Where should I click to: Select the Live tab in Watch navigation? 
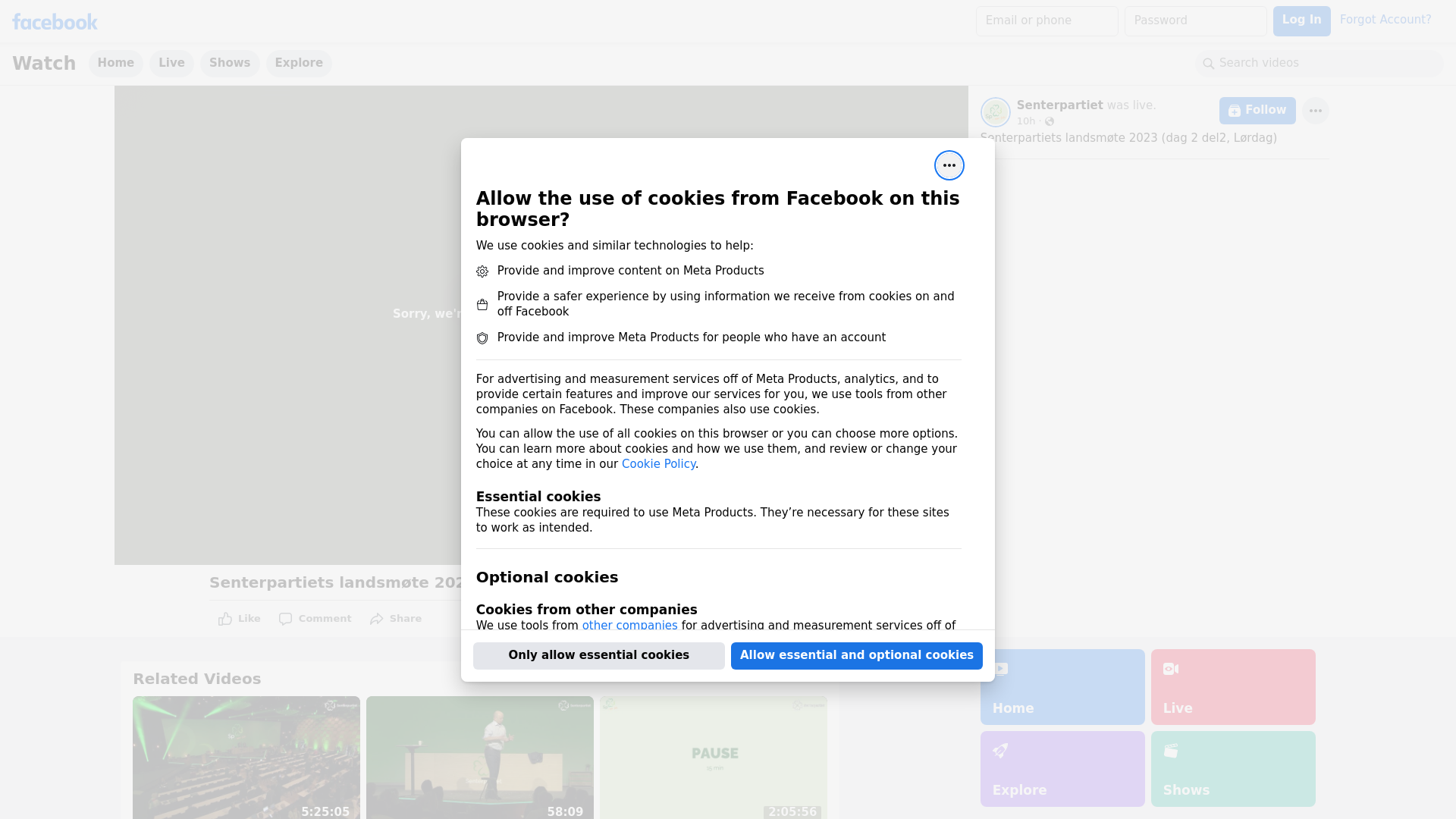pyautogui.click(x=171, y=64)
